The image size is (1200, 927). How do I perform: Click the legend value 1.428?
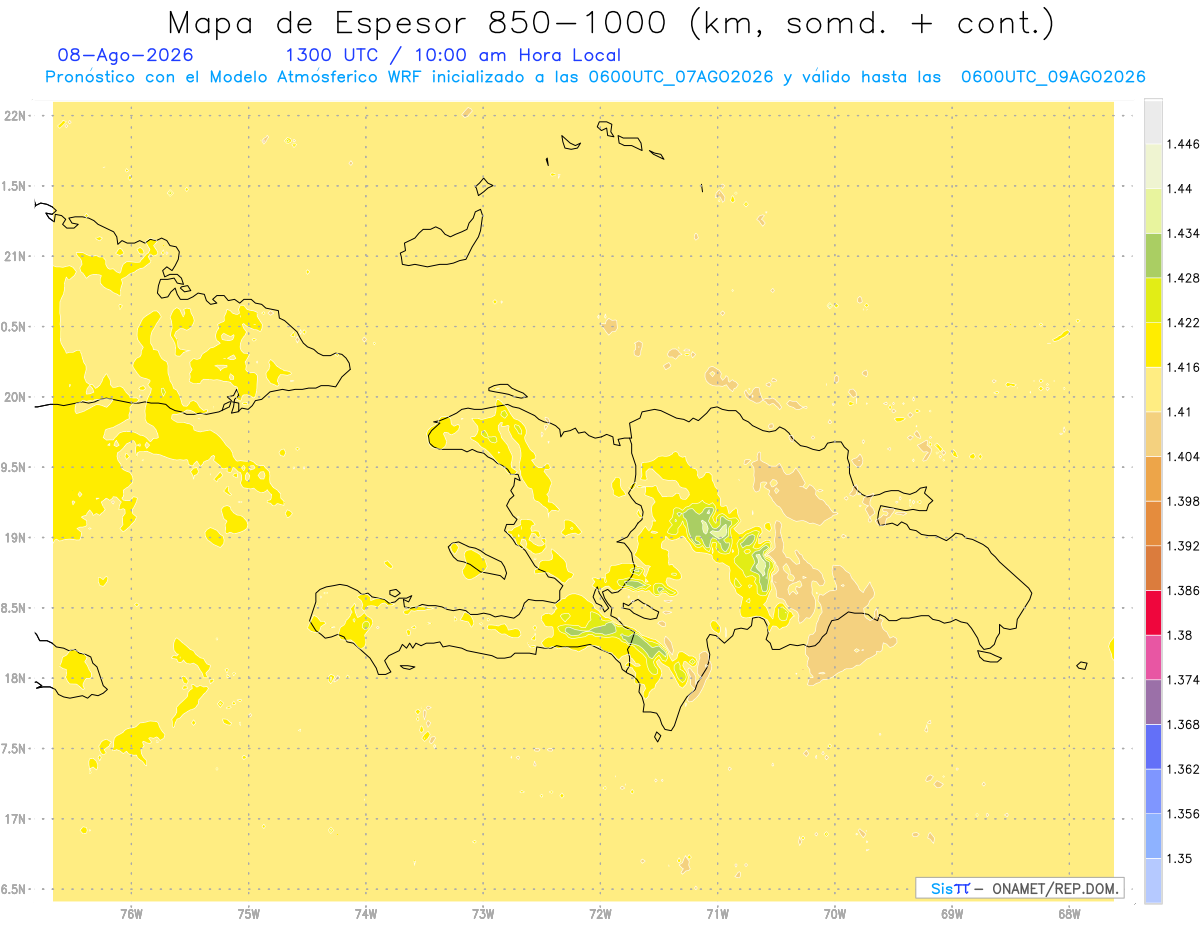click(x=1183, y=278)
